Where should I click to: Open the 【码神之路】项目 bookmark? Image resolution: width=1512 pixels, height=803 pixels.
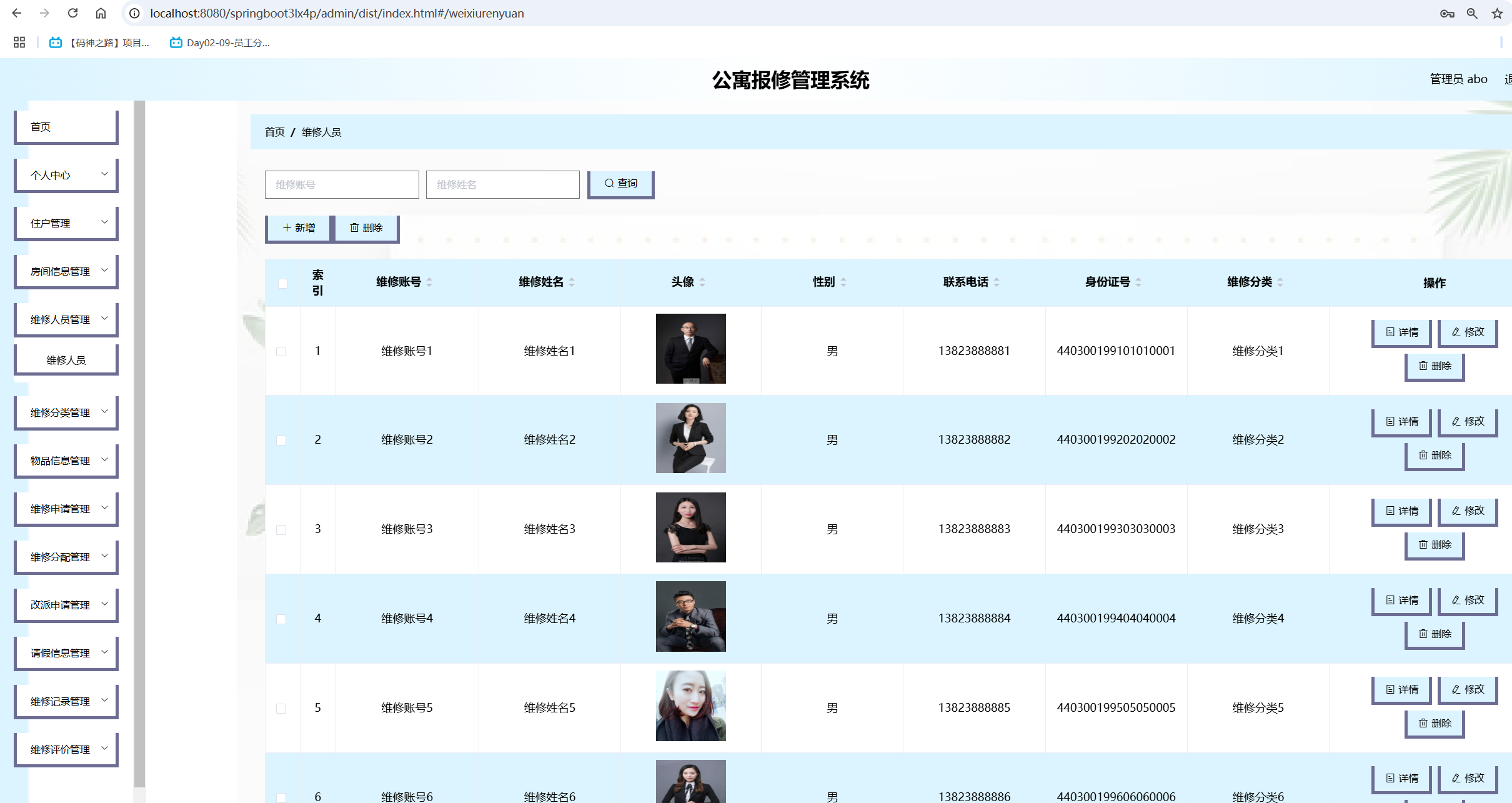100,42
